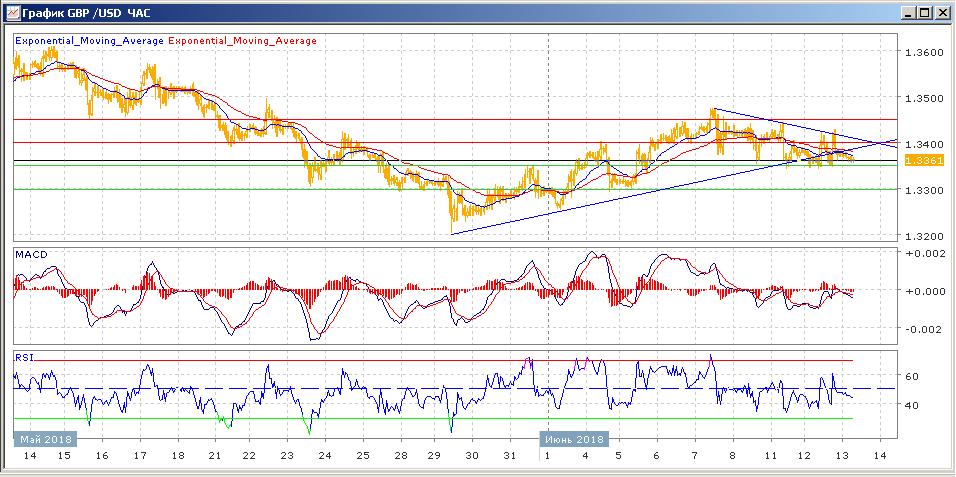Click the 1.3200 price axis label

[x=925, y=236]
